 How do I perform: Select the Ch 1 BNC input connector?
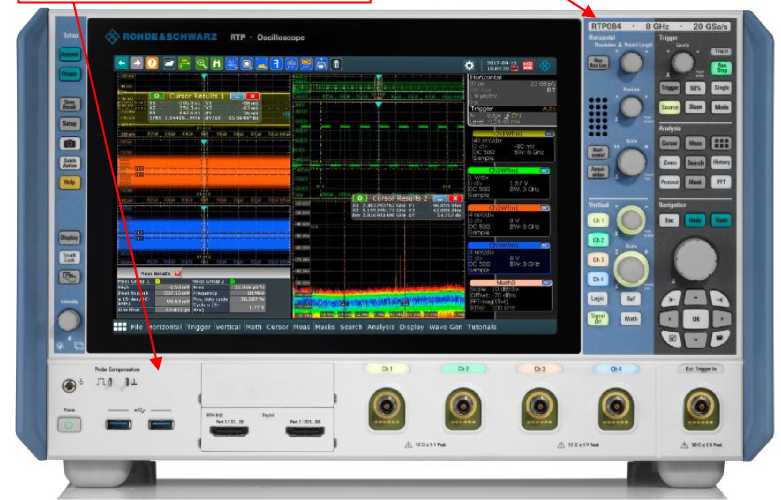tap(387, 408)
